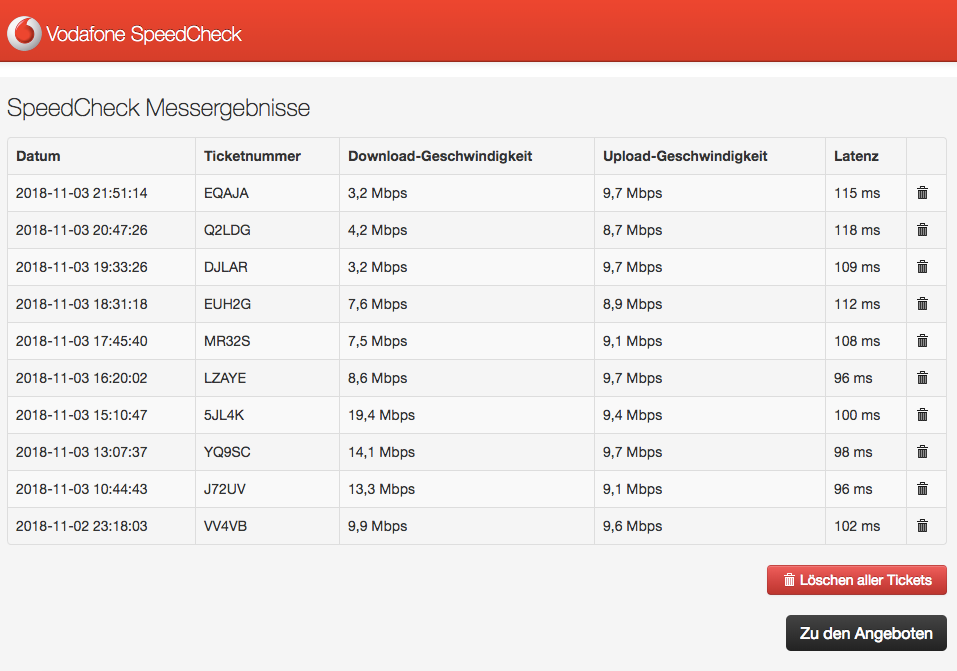The width and height of the screenshot is (957, 671).
Task: Delete ticket EQAJA with trash icon
Action: click(922, 193)
